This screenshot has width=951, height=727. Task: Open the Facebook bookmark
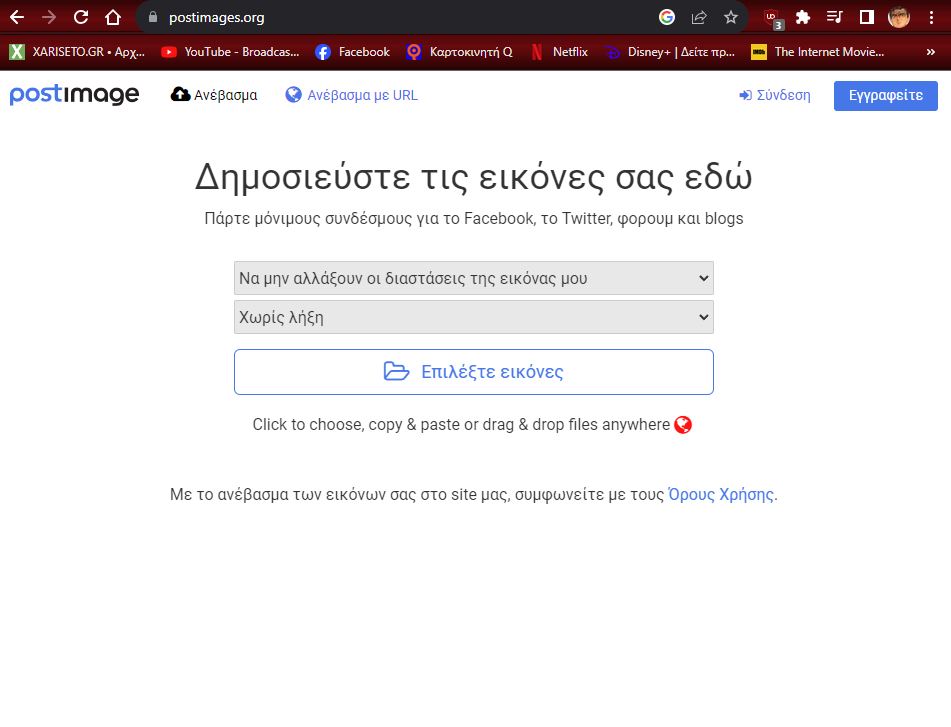click(352, 52)
